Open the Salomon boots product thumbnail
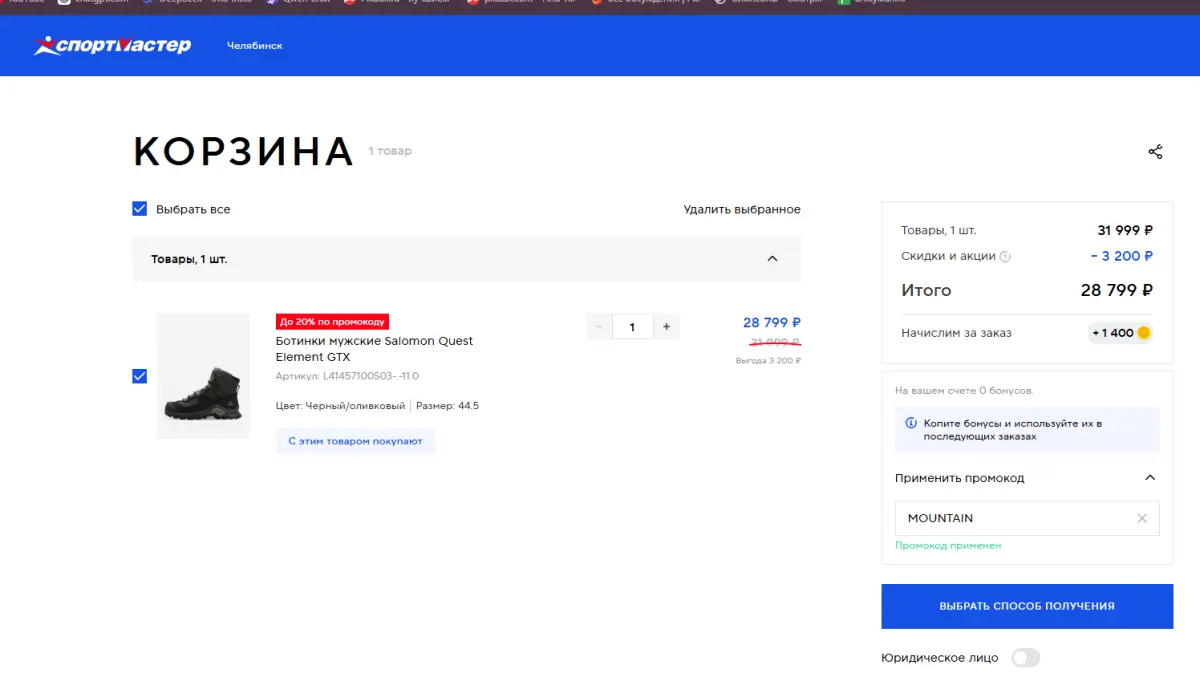1200x677 pixels. click(203, 376)
